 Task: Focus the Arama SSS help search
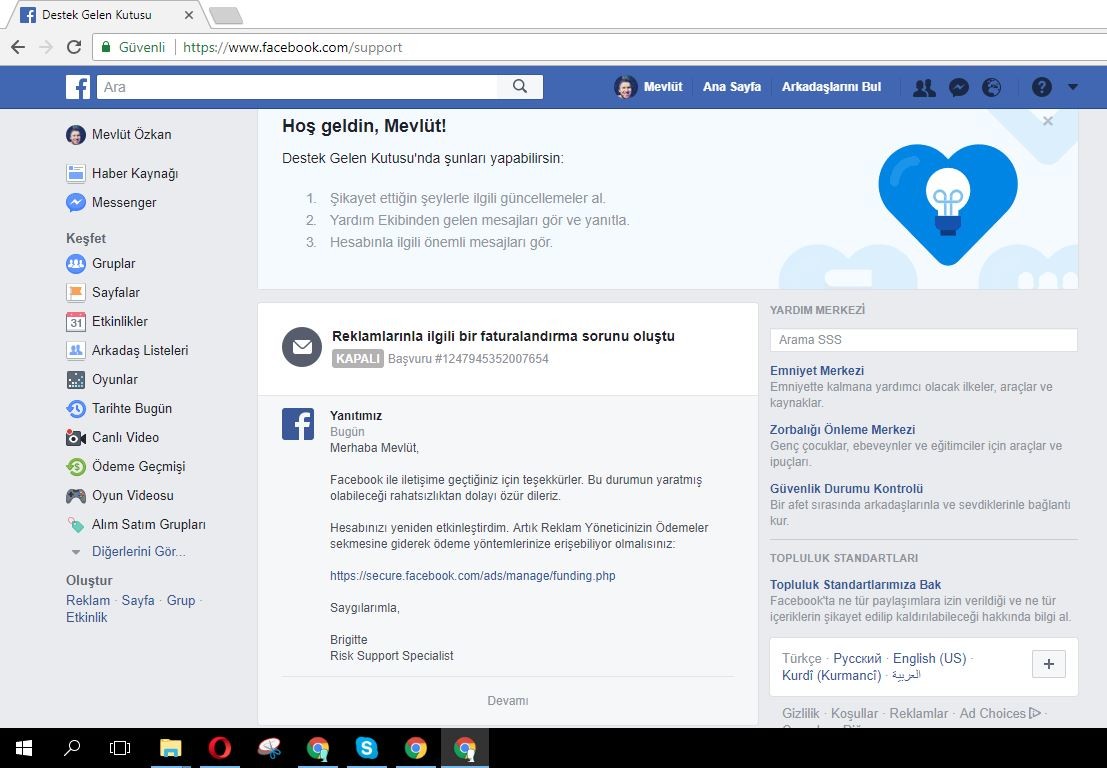click(x=923, y=340)
